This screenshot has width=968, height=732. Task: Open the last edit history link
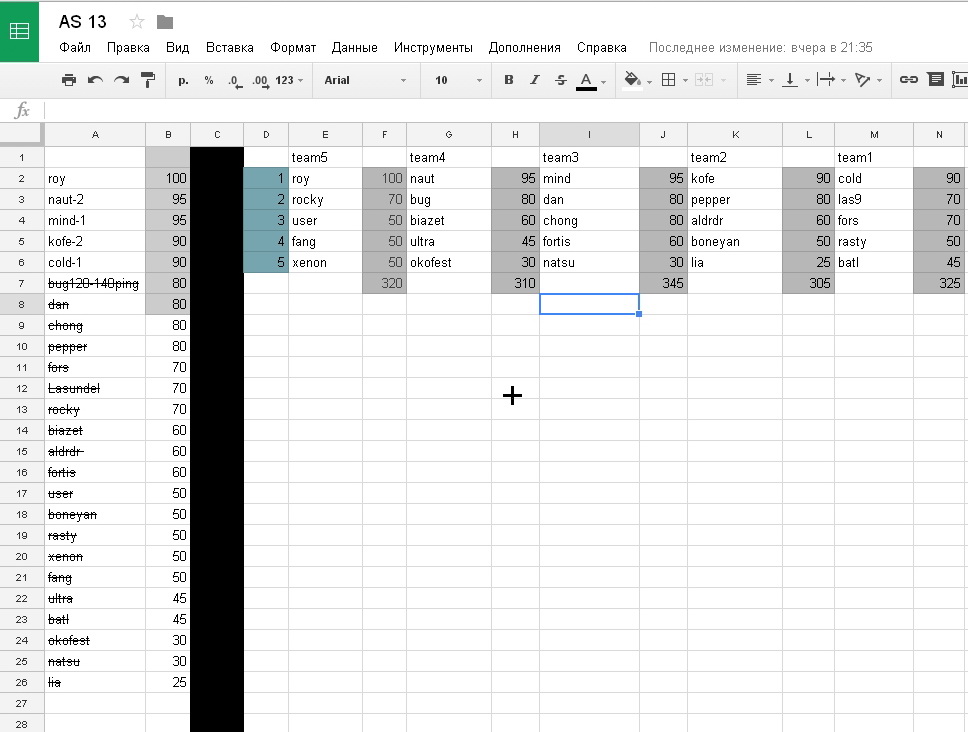pyautogui.click(x=761, y=48)
